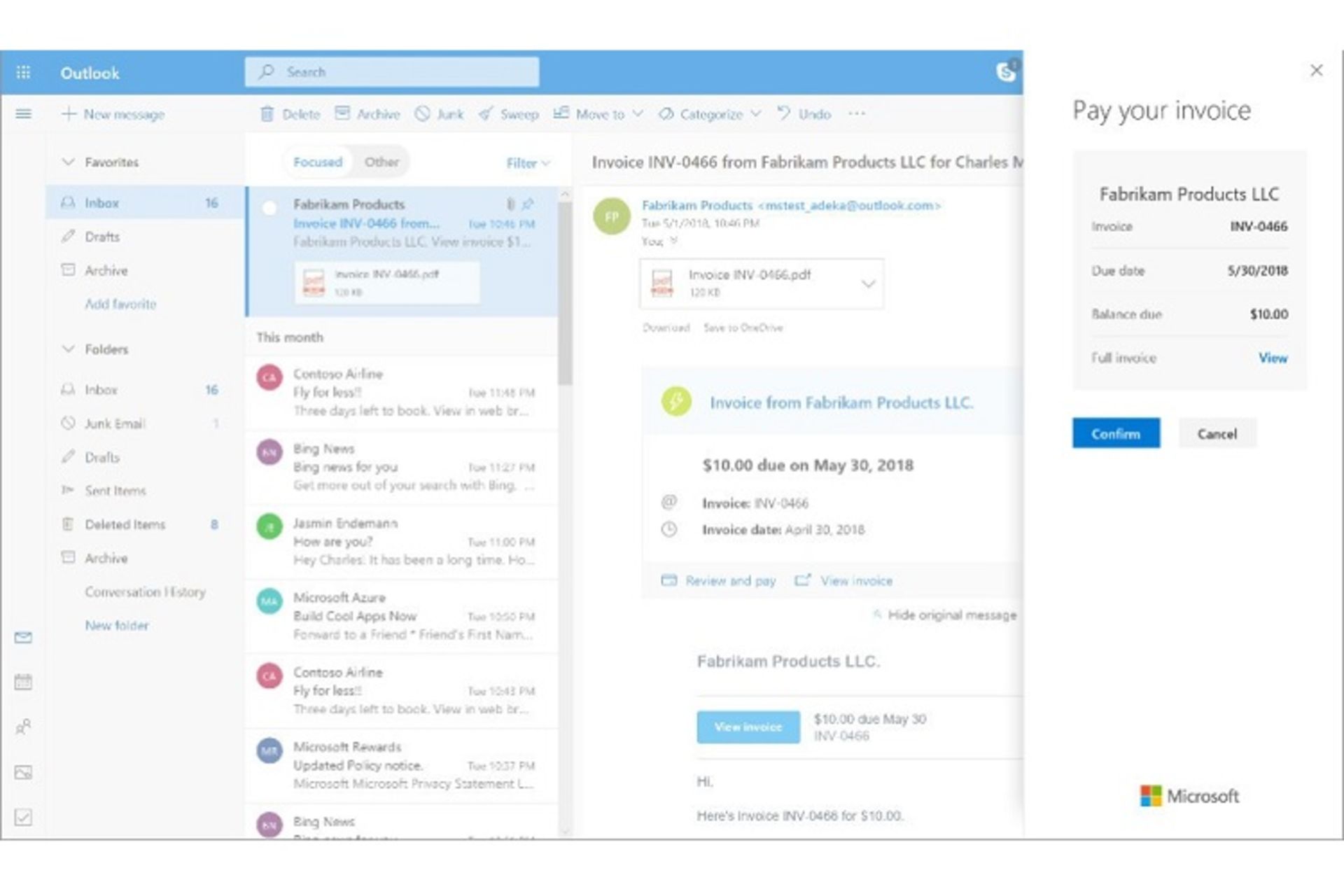Screen dimensions: 1344x896
Task: Click into the Search box
Action: coord(392,72)
